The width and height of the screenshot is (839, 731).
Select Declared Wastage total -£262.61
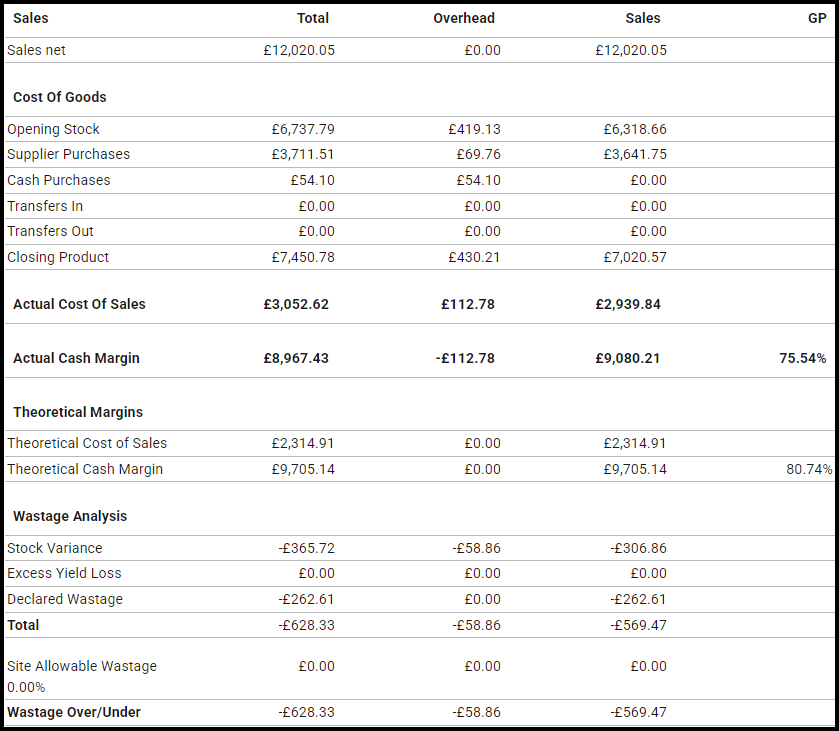pyautogui.click(x=306, y=599)
